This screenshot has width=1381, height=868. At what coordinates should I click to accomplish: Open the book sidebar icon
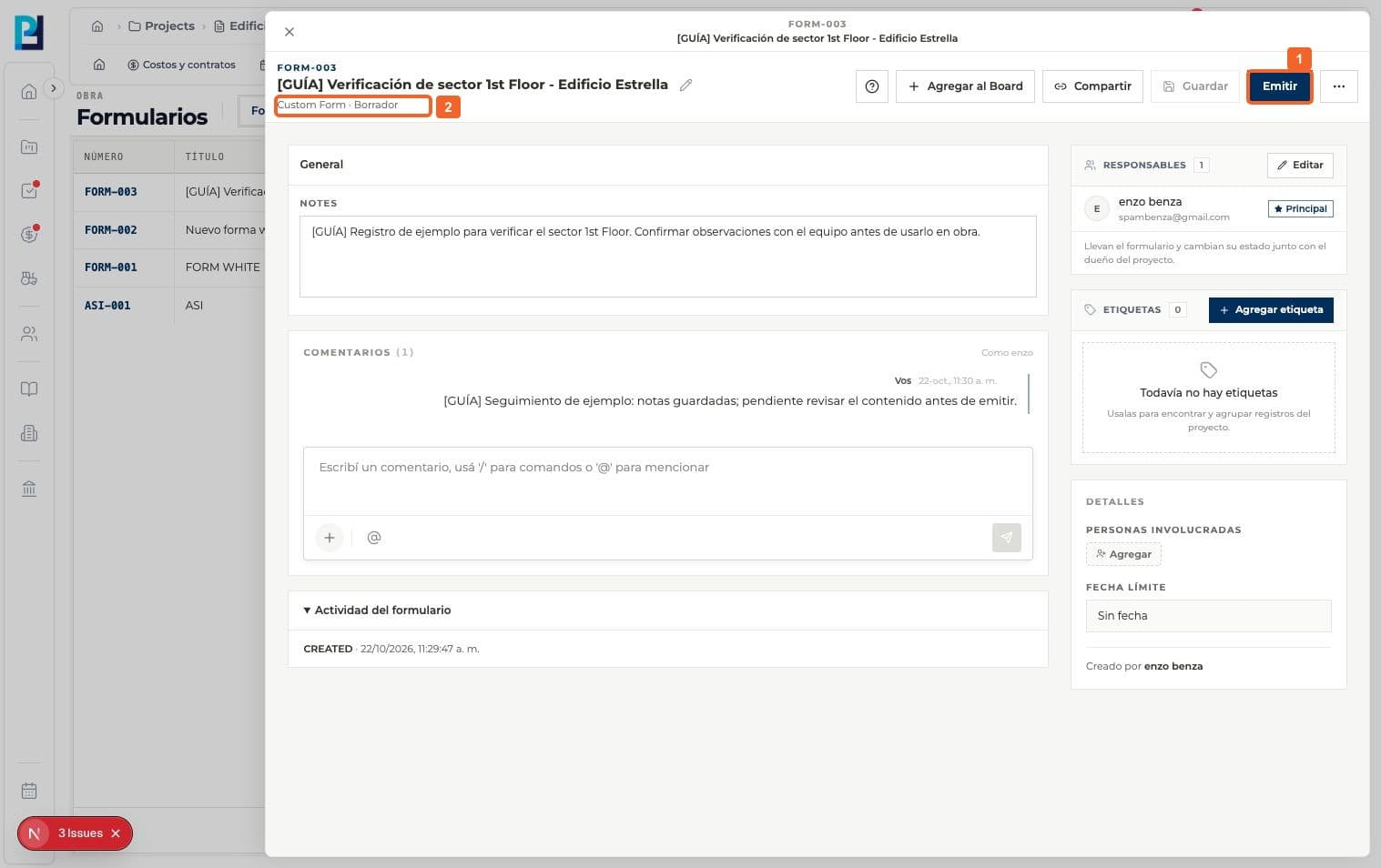click(x=29, y=389)
